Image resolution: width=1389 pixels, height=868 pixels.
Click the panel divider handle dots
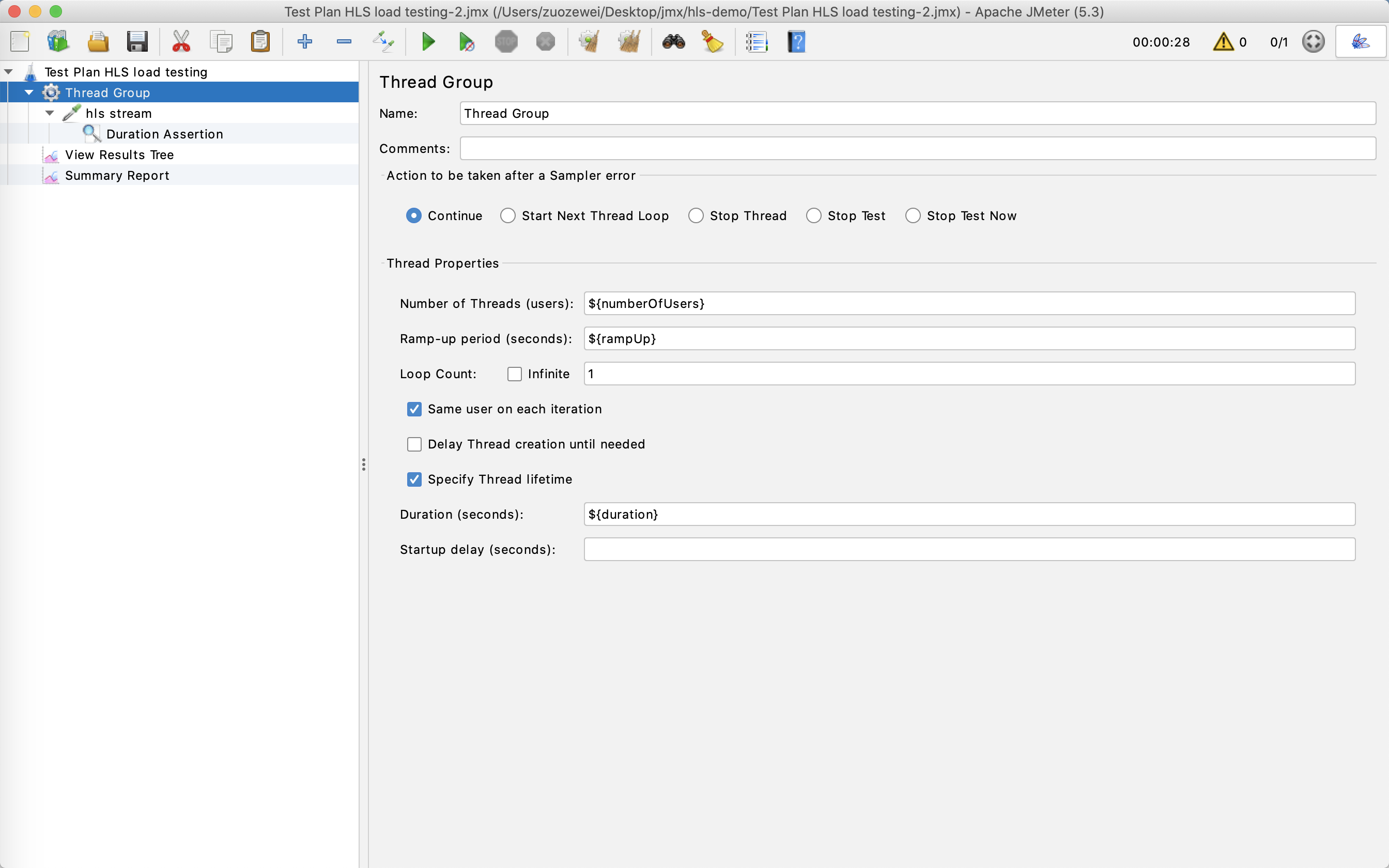pos(363,464)
